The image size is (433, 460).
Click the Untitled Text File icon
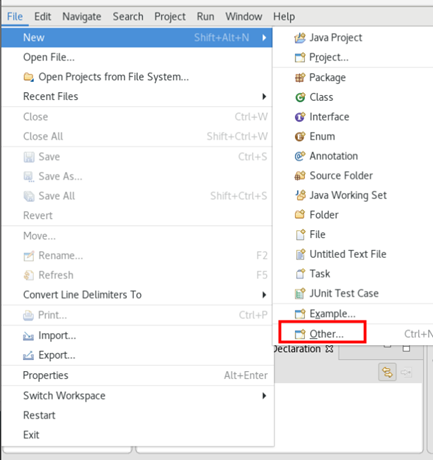tap(300, 254)
